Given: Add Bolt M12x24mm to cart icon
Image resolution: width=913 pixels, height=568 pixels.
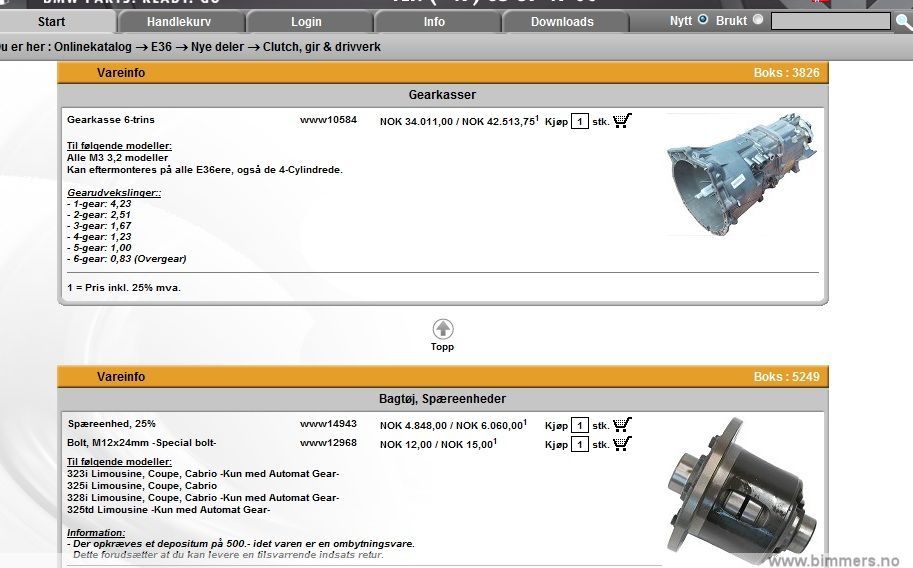Looking at the screenshot, I should pyautogui.click(x=622, y=443).
